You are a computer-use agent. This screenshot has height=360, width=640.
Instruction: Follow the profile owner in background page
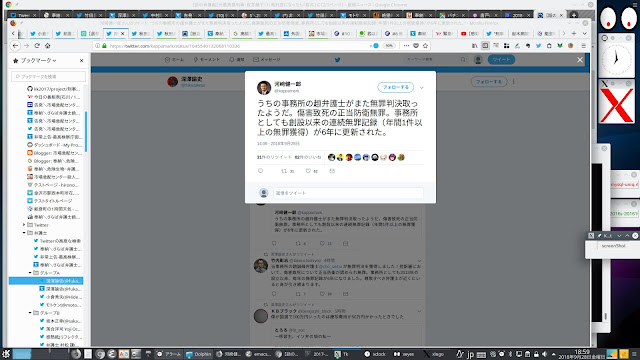(489, 82)
